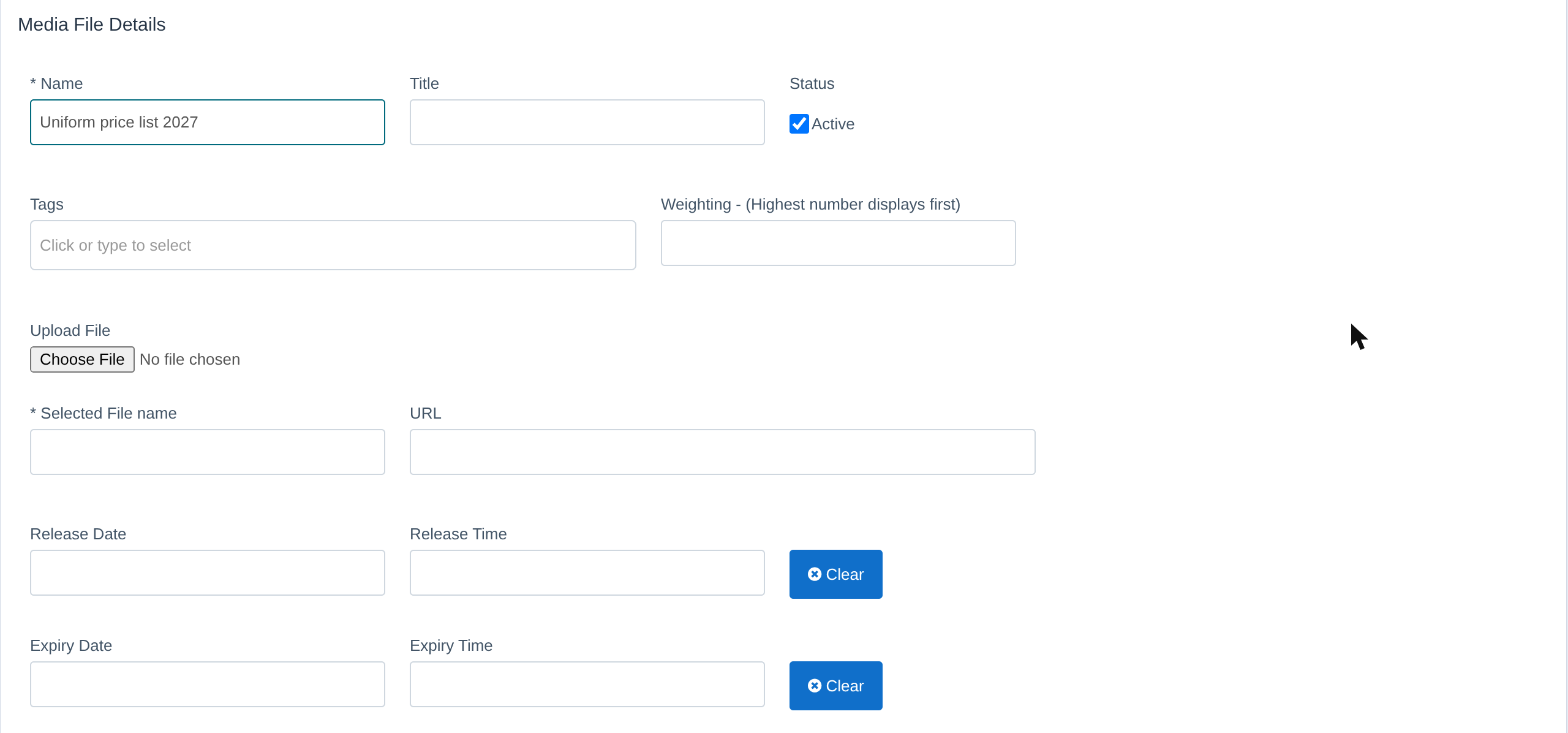Click the 'Media File Details' heading
Viewport: 1568px width, 733px height.
(92, 25)
